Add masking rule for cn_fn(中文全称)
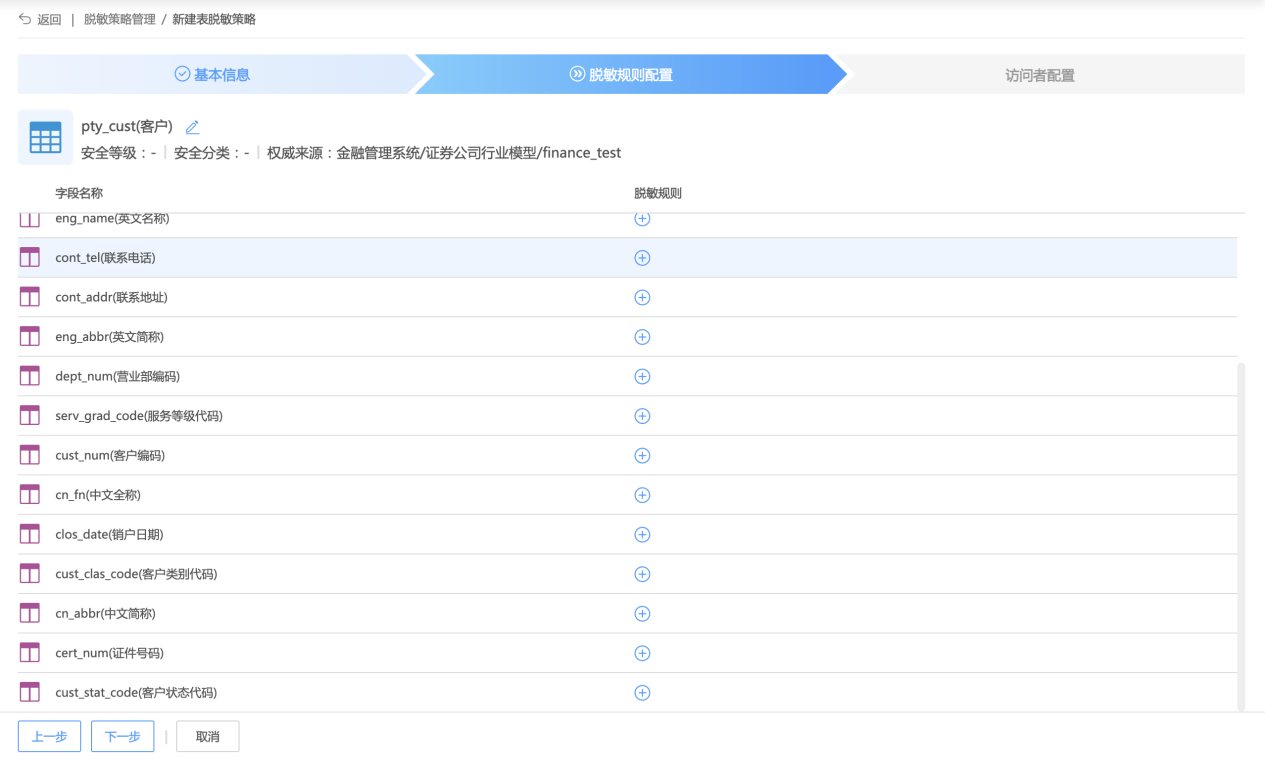This screenshot has width=1265, height=761. [642, 495]
